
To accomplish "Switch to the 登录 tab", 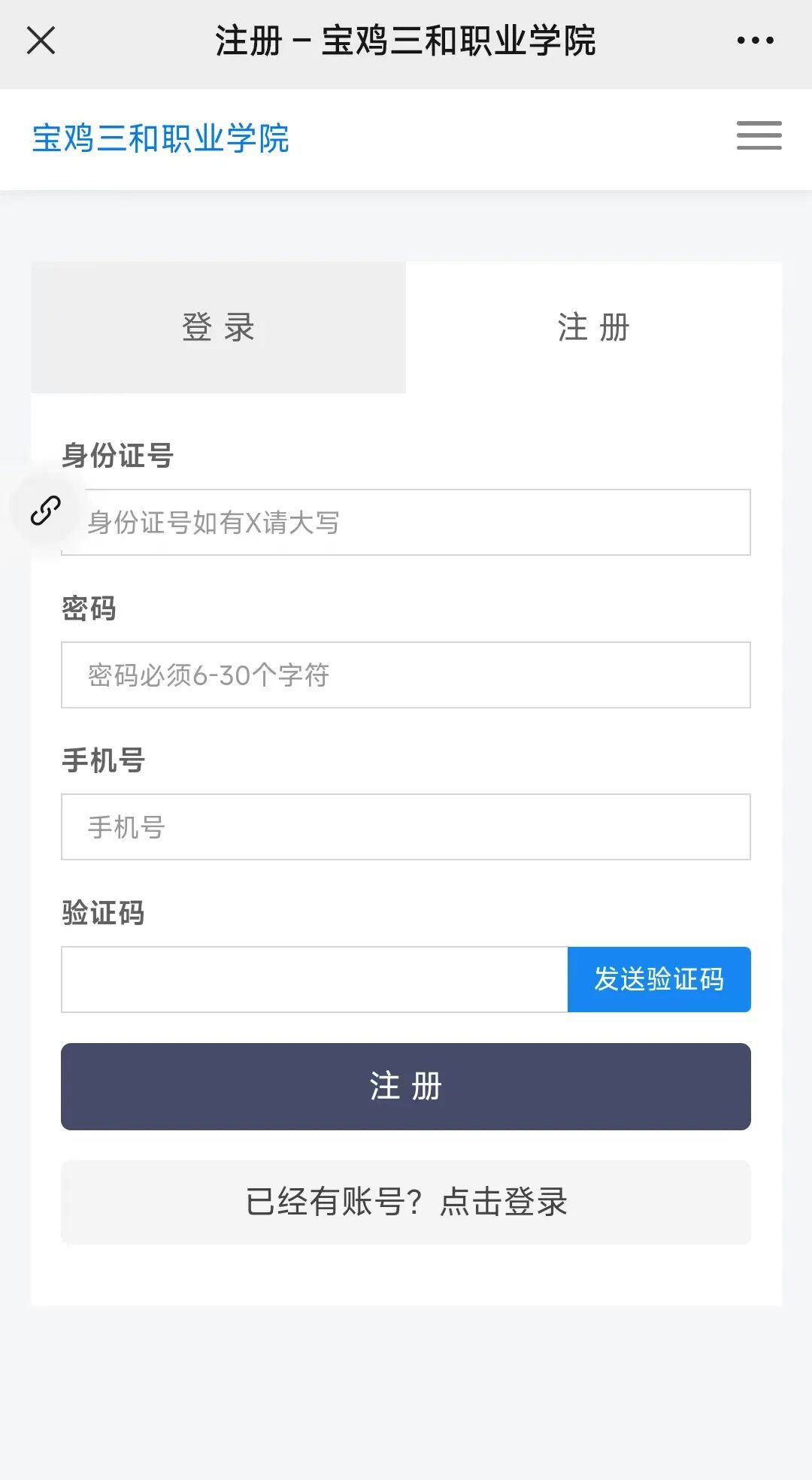I will (218, 328).
